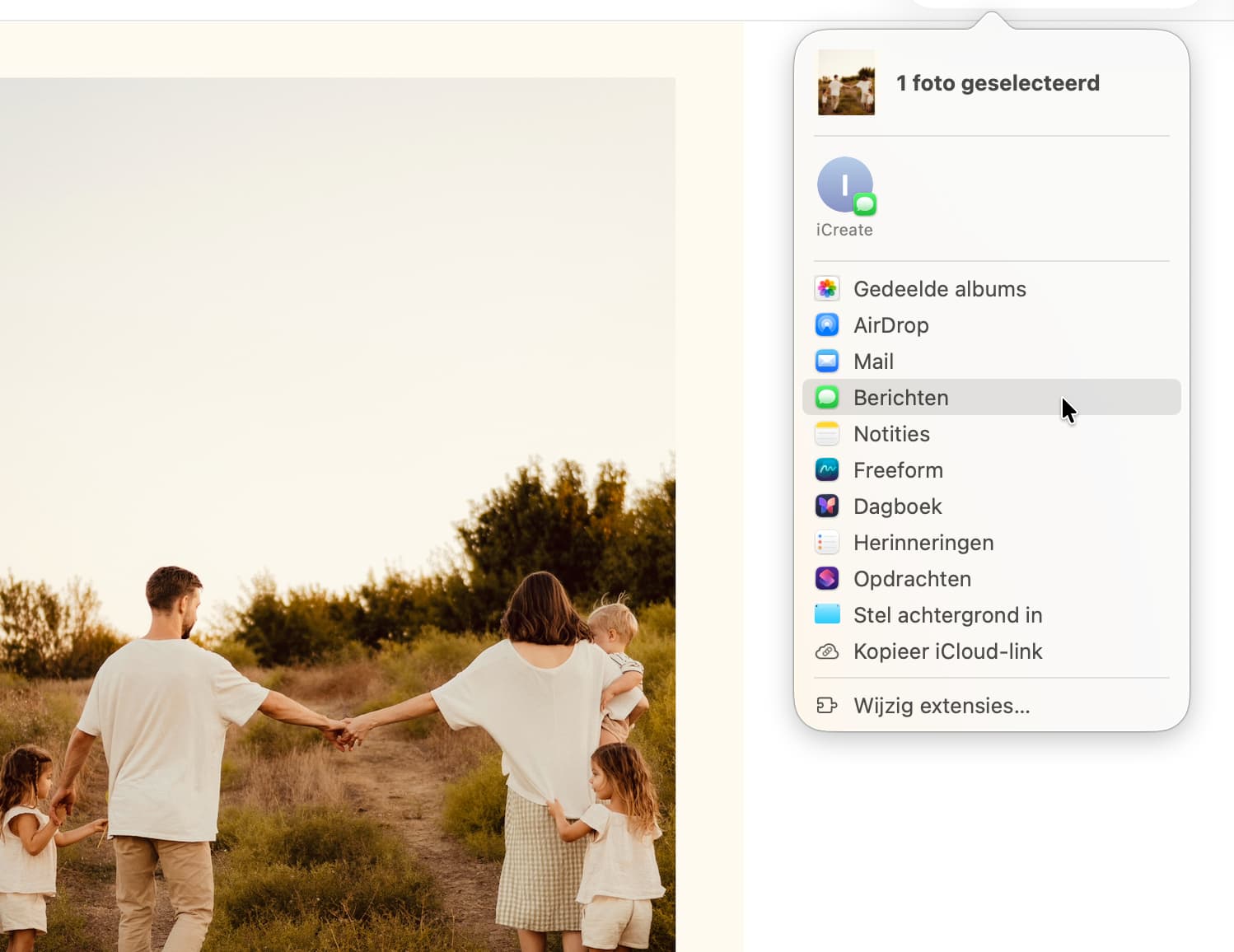1234x952 pixels.
Task: Choose Kopieer iCloud-link
Action: tap(992, 651)
